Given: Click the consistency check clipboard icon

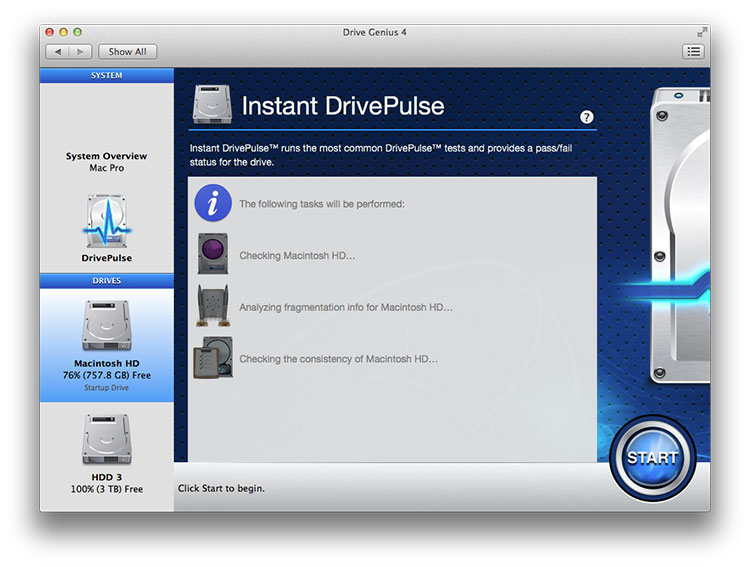Looking at the screenshot, I should (x=213, y=357).
